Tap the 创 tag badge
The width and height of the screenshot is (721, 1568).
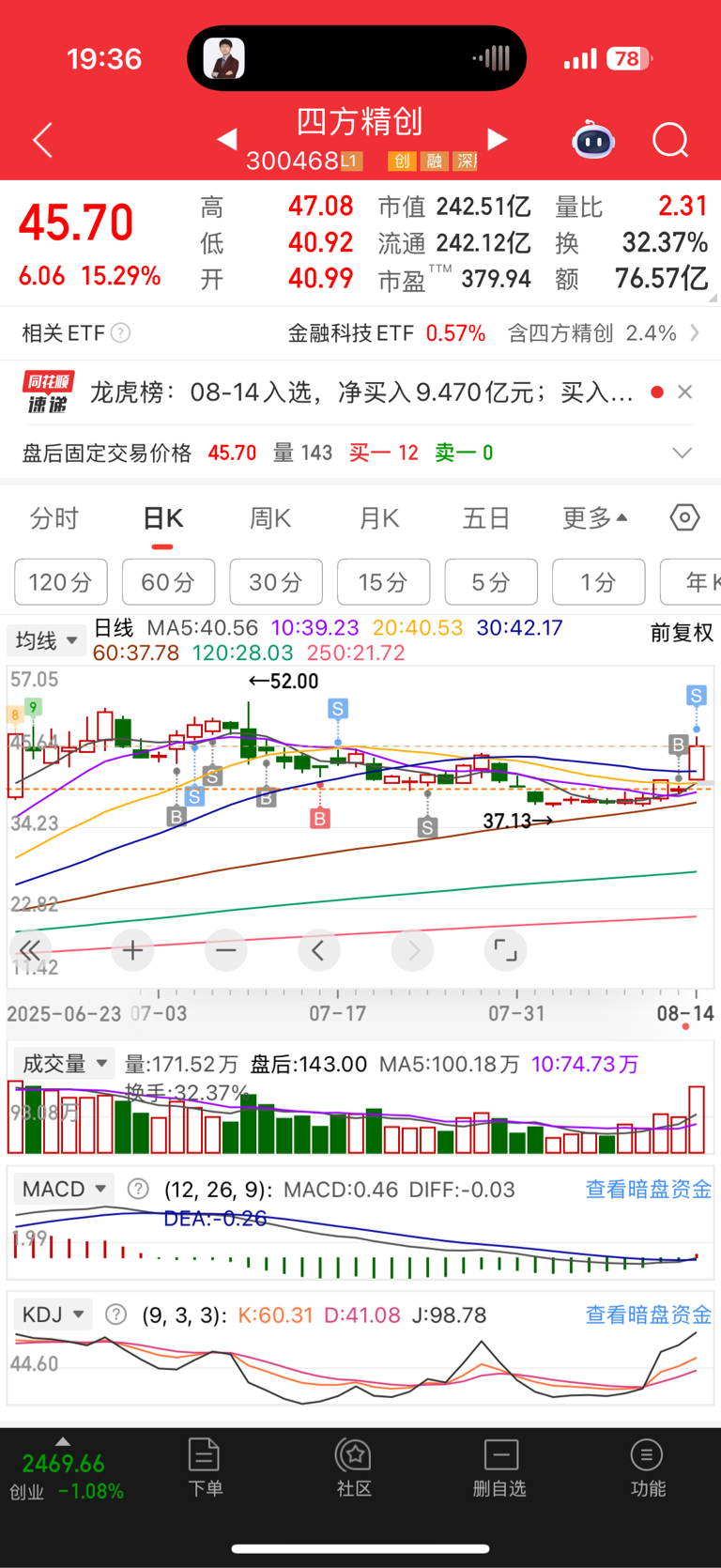point(401,161)
